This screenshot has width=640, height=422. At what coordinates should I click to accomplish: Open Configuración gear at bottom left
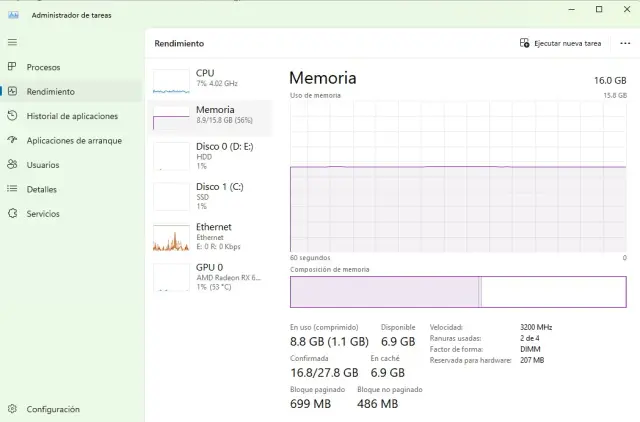(x=12, y=409)
